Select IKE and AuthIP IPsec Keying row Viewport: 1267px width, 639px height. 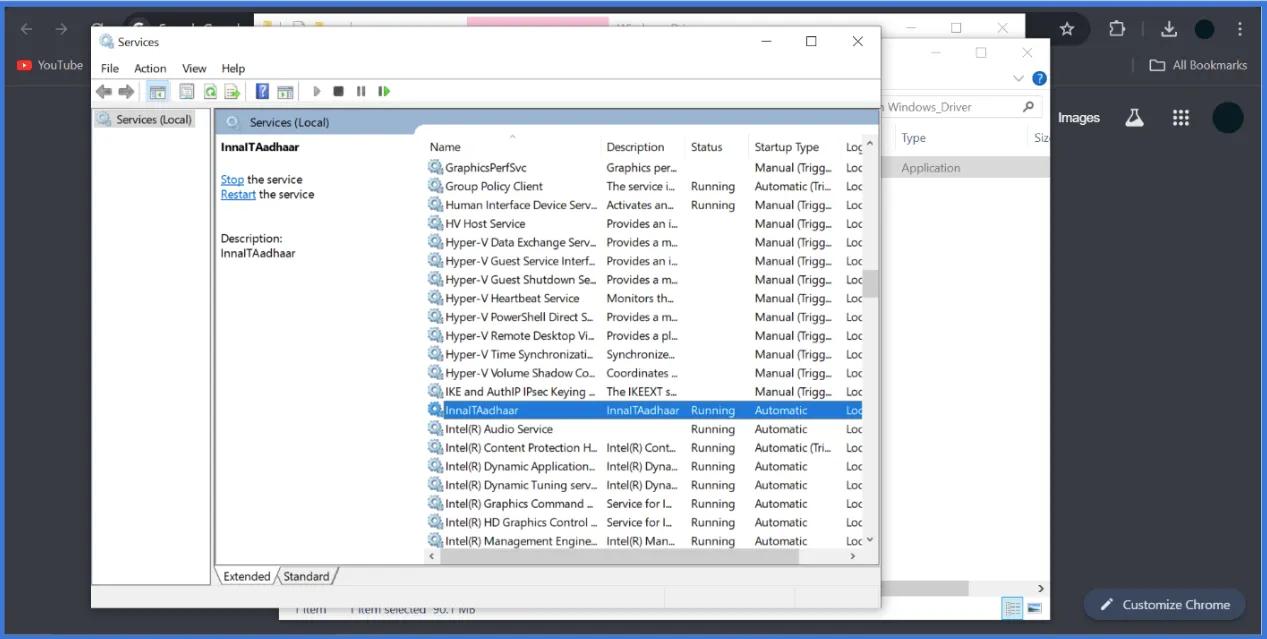[644, 392]
